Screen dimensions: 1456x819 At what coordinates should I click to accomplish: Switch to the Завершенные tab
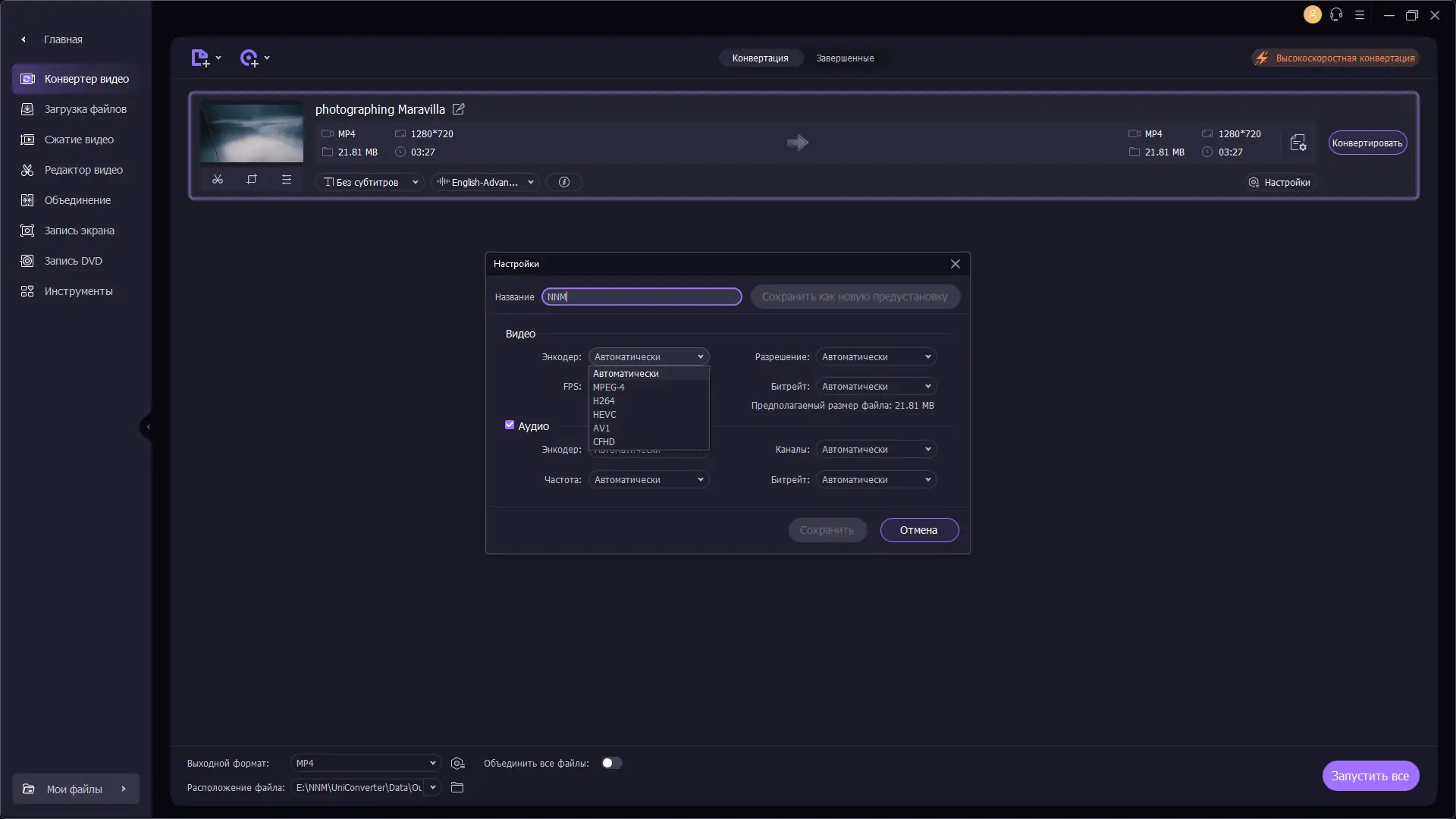[x=845, y=58]
